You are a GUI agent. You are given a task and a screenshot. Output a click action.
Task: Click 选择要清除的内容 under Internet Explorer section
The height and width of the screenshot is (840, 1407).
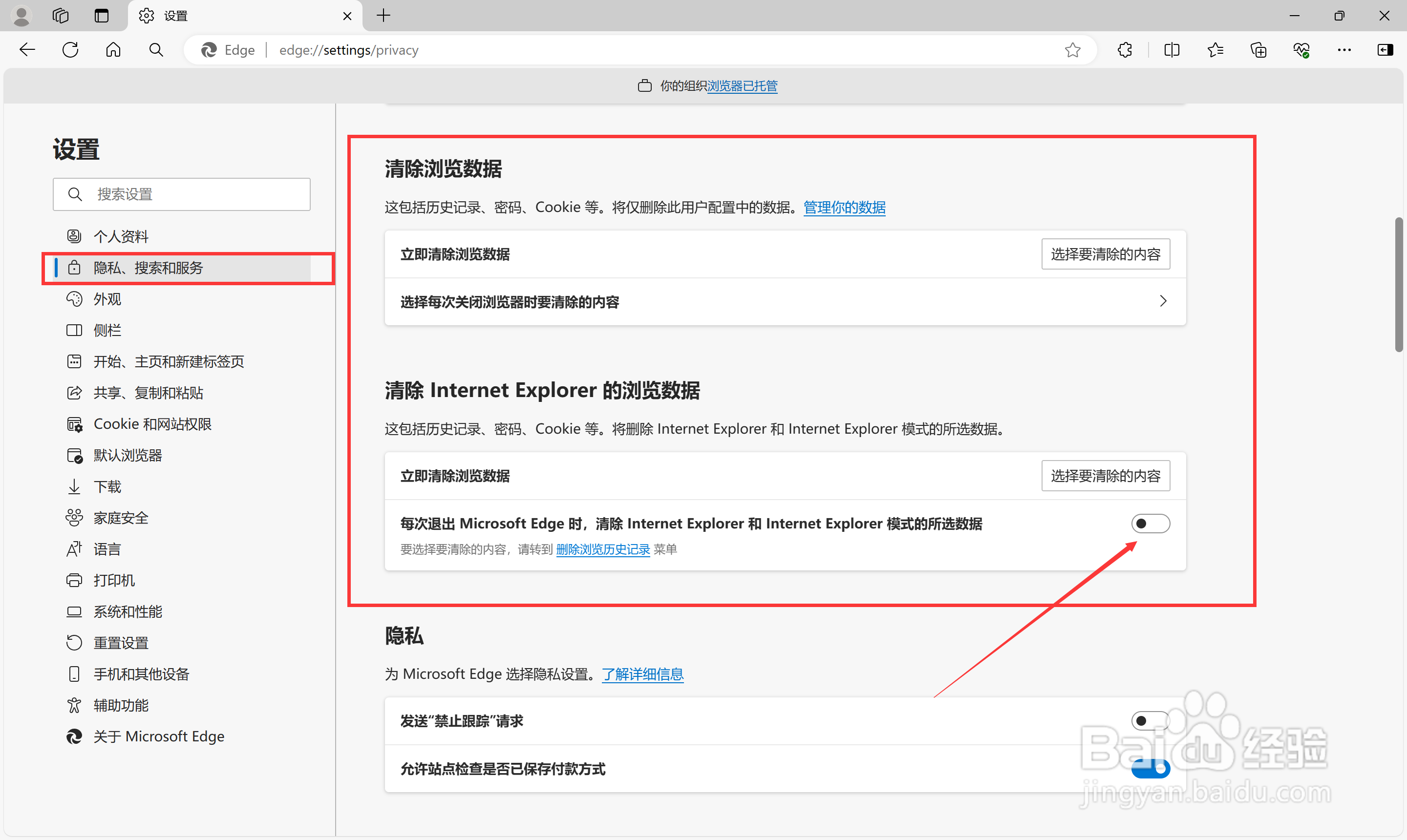click(x=1105, y=476)
